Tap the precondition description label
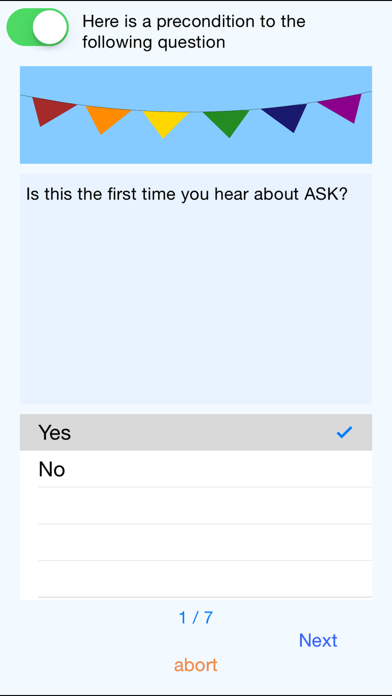 click(x=194, y=32)
